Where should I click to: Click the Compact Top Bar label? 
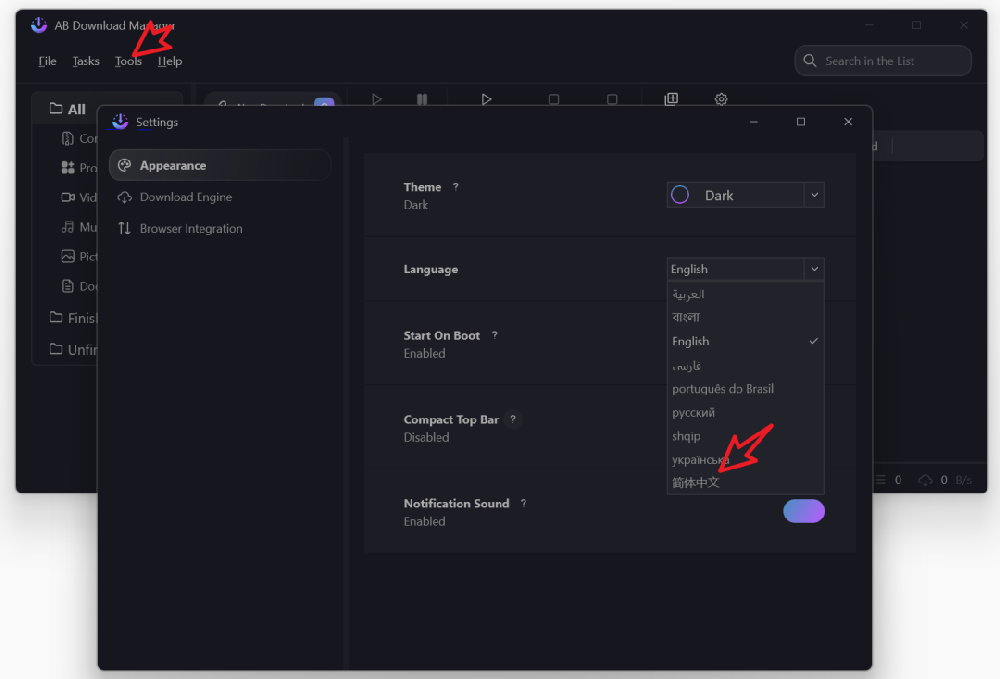[451, 420]
